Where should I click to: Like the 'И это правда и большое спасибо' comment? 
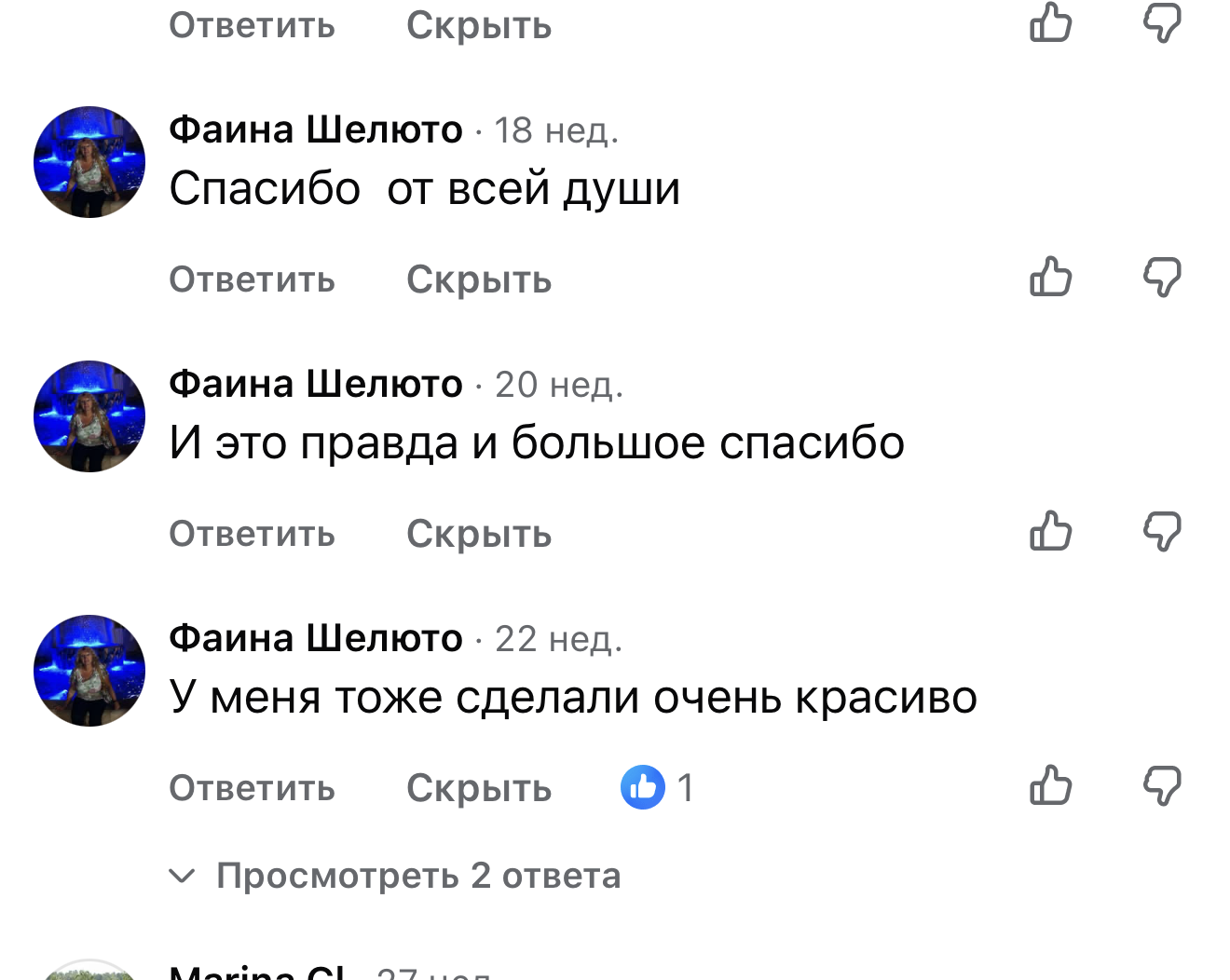pos(1051,531)
